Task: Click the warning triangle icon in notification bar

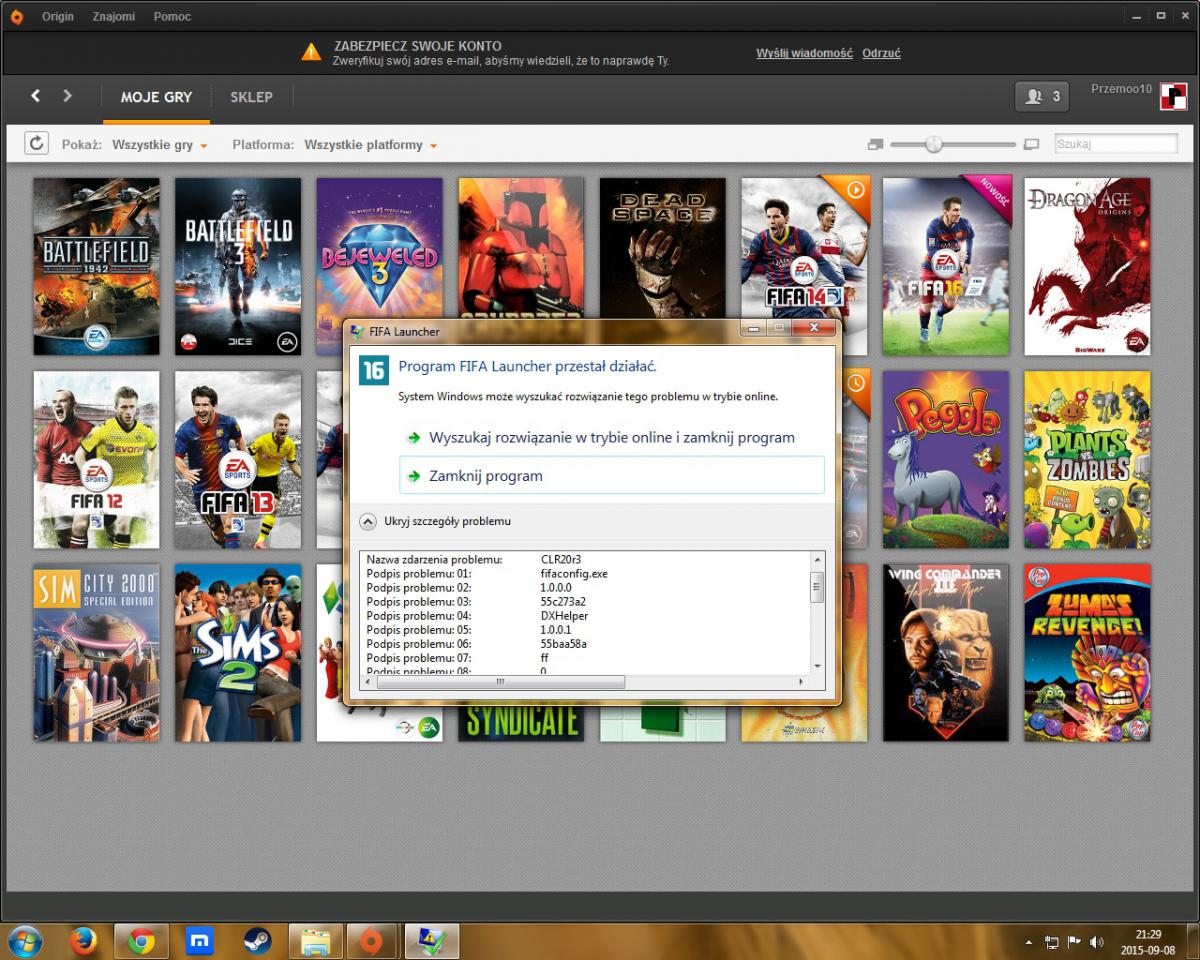Action: [312, 52]
